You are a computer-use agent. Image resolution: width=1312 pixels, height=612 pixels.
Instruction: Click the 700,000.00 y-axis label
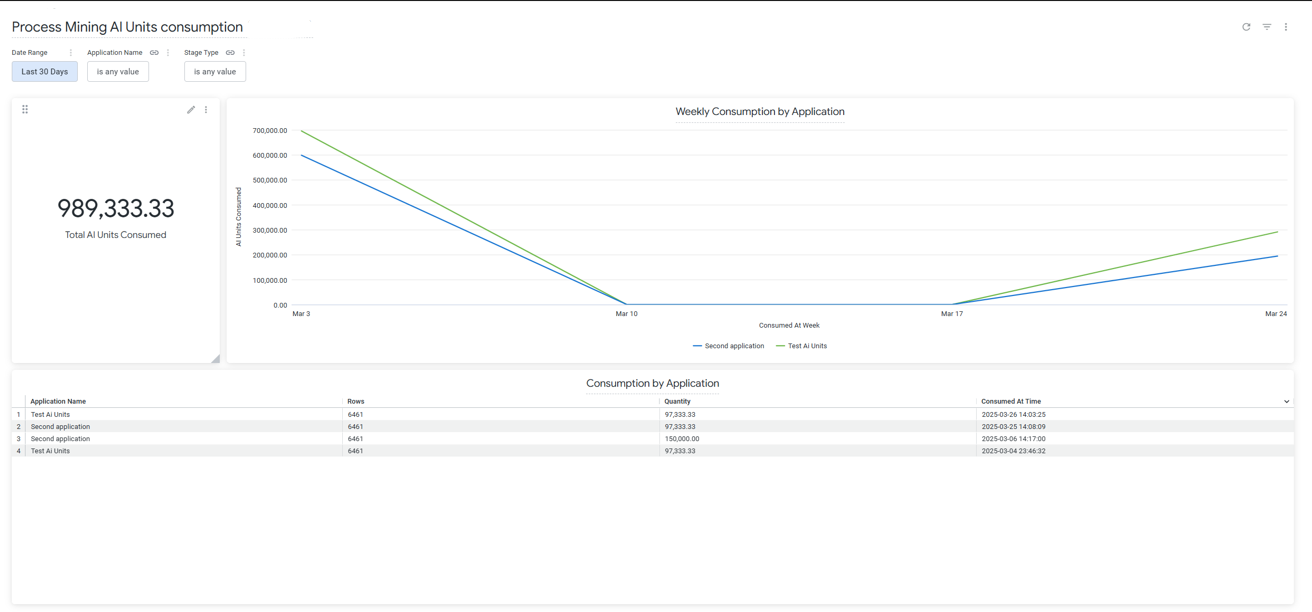[270, 131]
